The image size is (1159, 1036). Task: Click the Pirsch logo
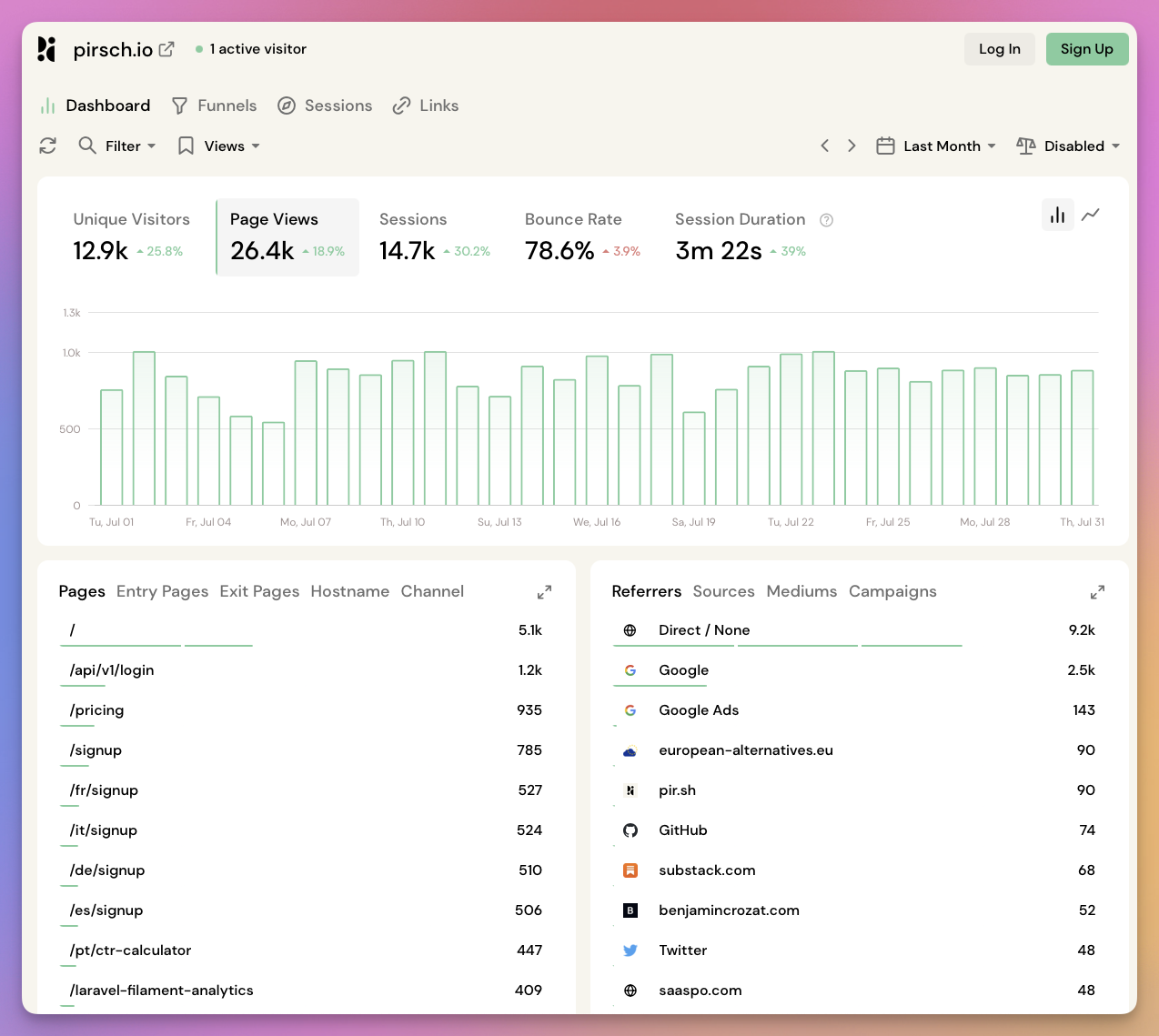coord(46,49)
